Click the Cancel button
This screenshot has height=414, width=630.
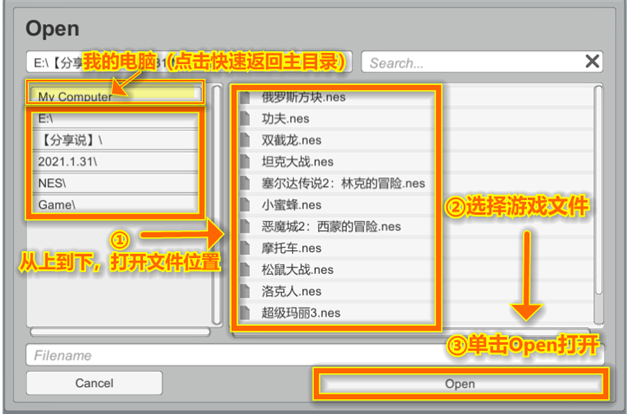pos(94,383)
